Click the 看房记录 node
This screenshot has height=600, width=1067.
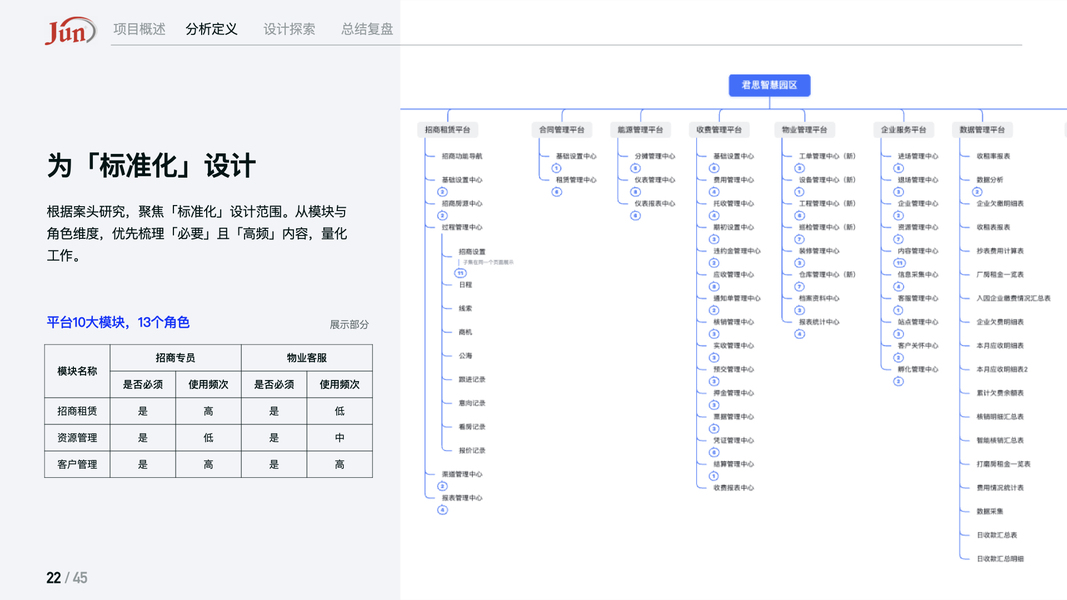click(472, 427)
